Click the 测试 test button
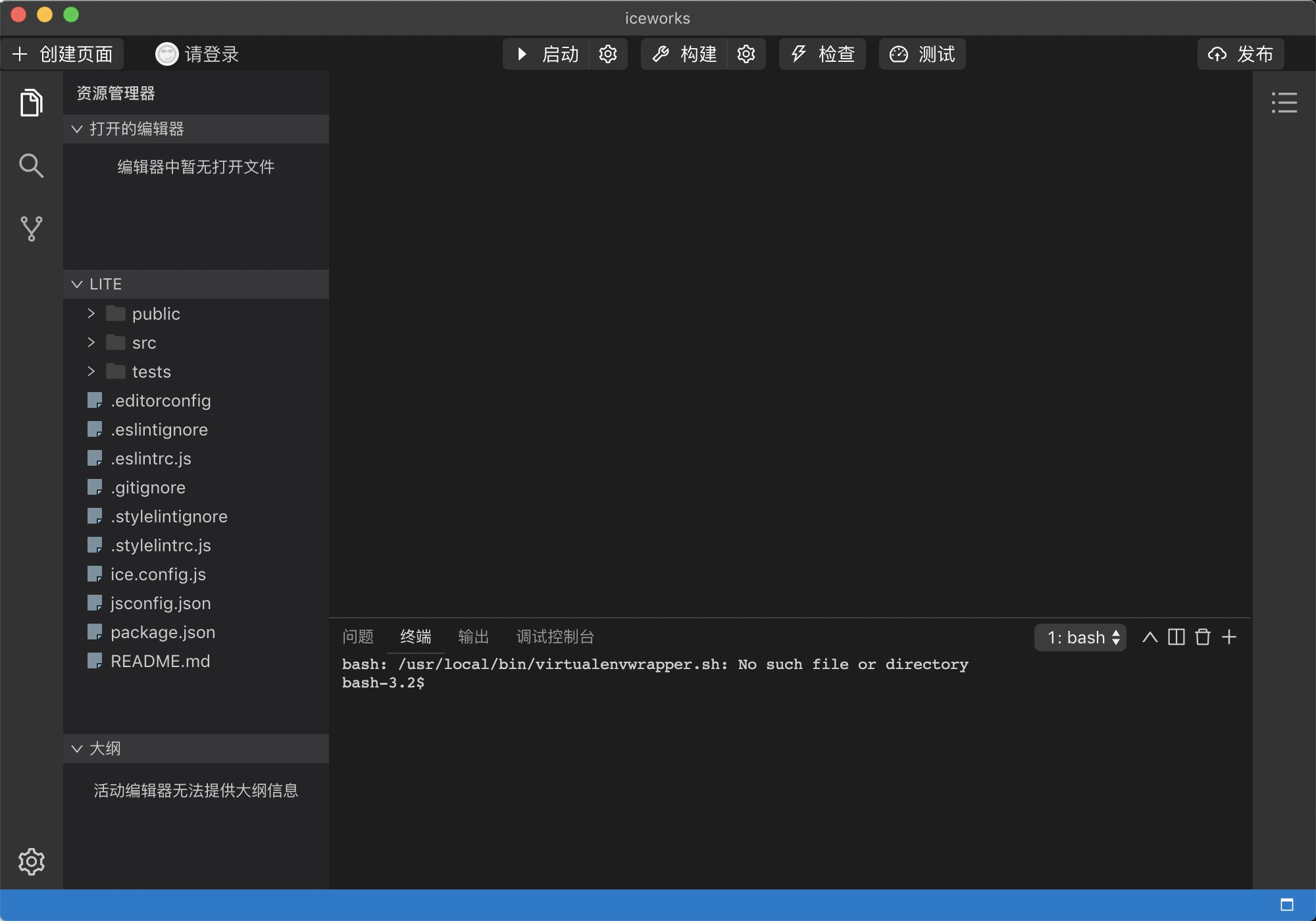1316x921 pixels. pos(923,54)
